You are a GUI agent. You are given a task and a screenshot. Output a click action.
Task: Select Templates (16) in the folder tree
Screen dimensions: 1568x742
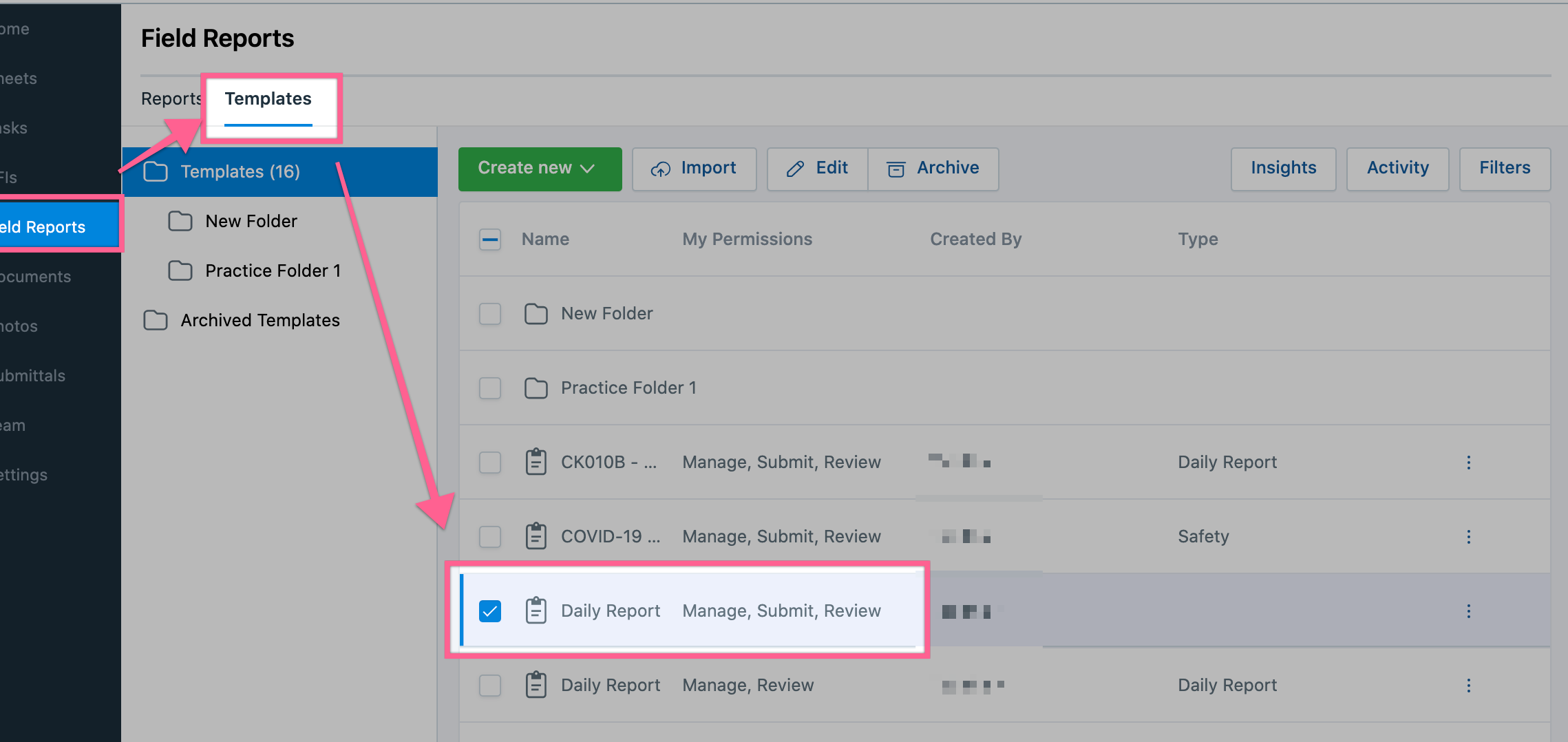pyautogui.click(x=279, y=171)
